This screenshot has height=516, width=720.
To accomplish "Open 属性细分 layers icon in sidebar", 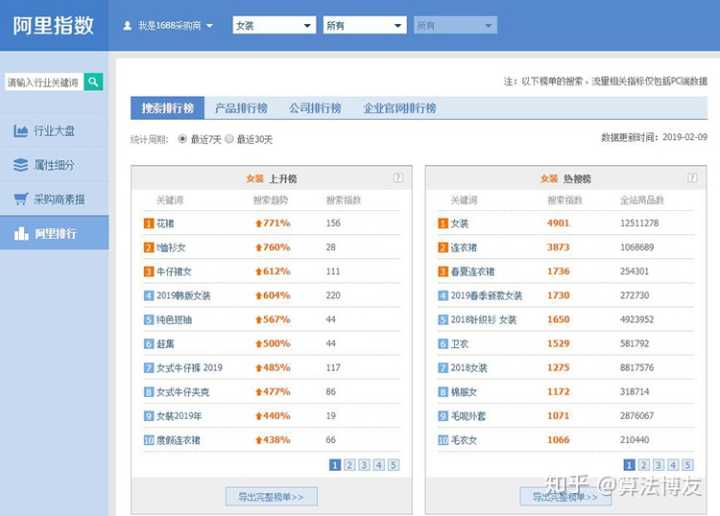I will (21, 165).
